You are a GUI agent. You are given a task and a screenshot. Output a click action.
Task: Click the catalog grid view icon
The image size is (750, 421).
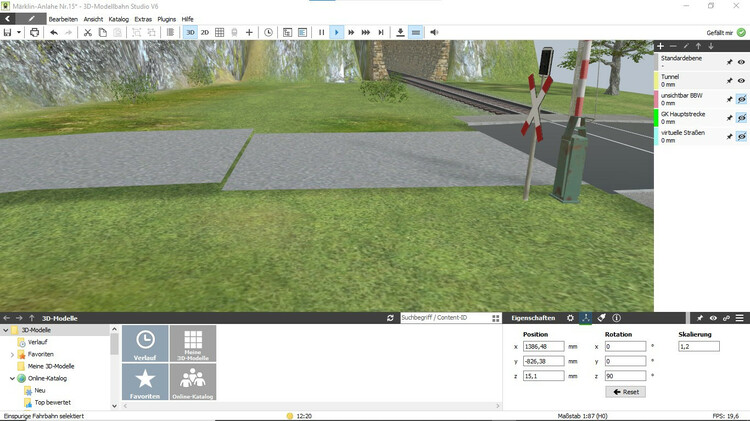point(496,318)
